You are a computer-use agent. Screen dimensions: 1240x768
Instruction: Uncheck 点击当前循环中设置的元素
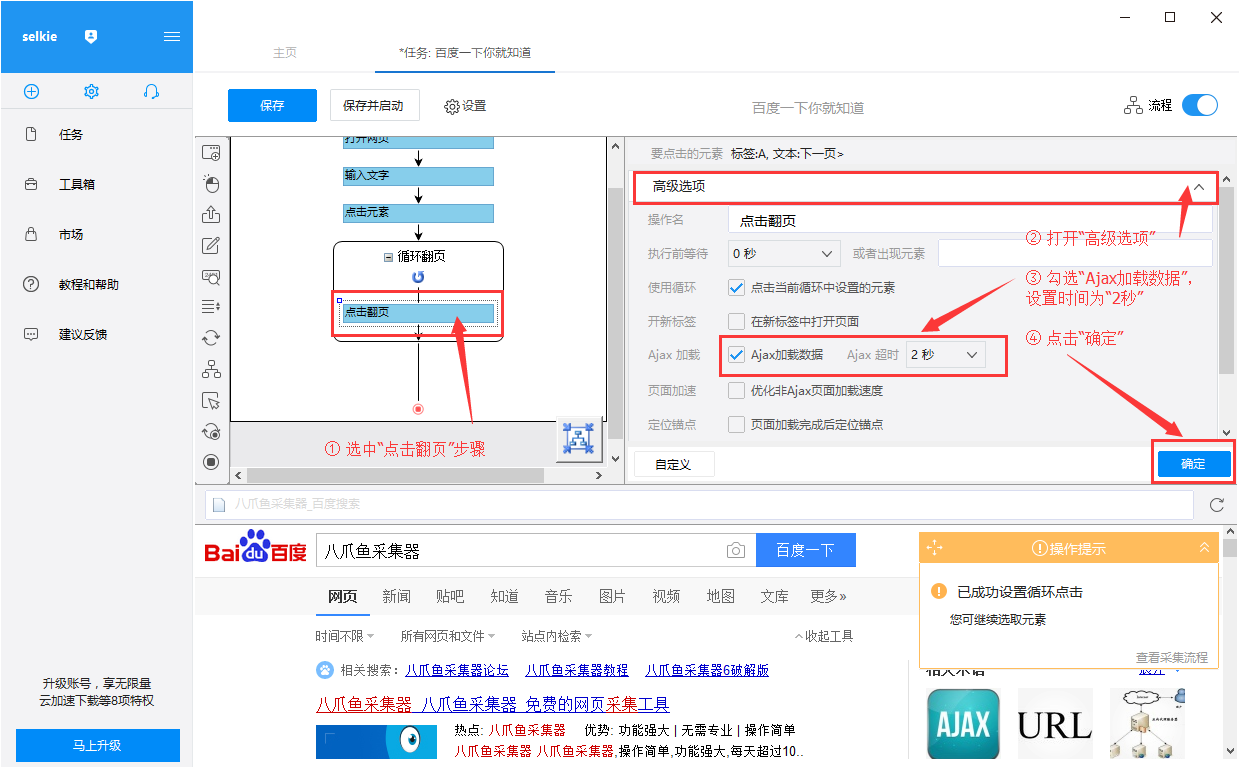coord(737,288)
